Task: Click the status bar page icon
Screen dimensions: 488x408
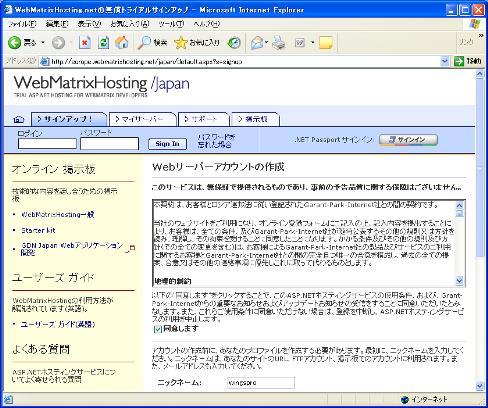Action: coord(9,399)
